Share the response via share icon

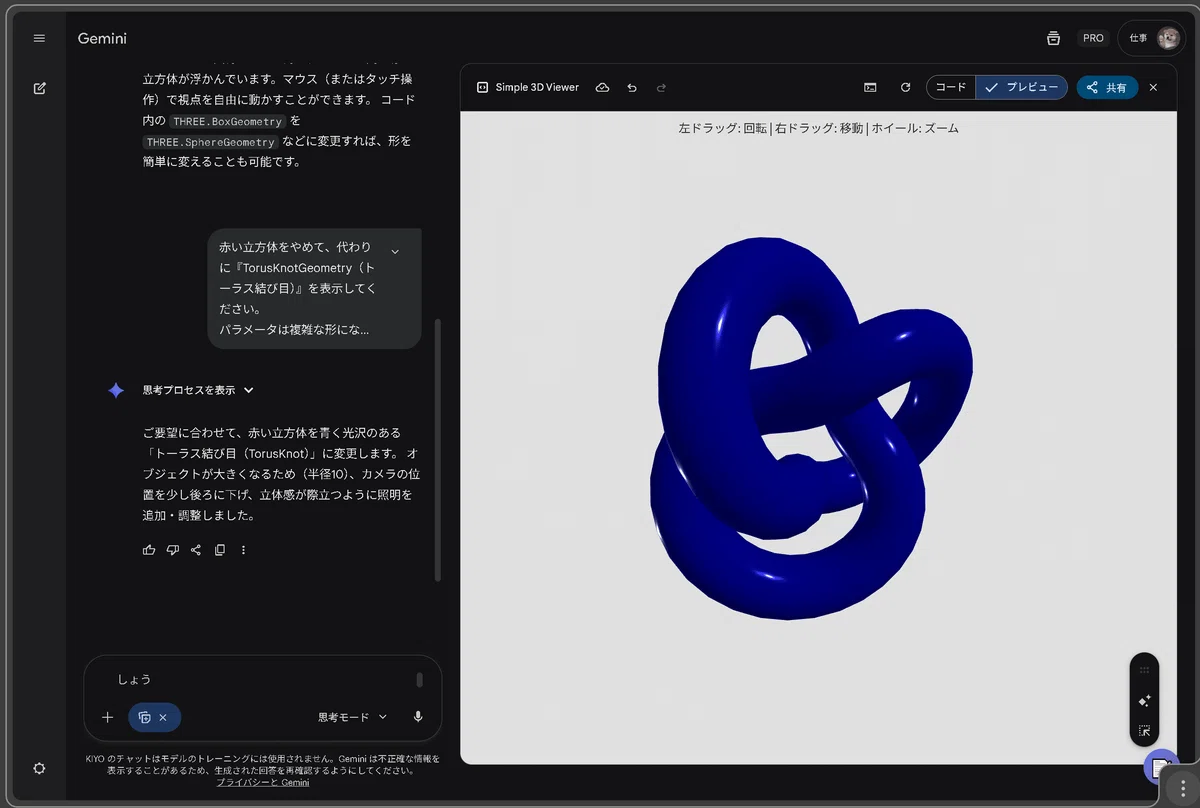196,550
